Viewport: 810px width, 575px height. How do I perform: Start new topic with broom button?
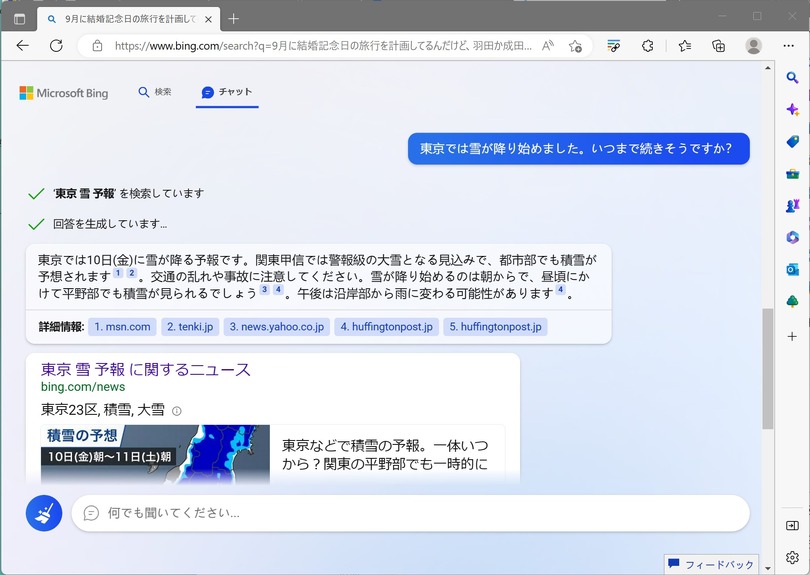click(44, 513)
